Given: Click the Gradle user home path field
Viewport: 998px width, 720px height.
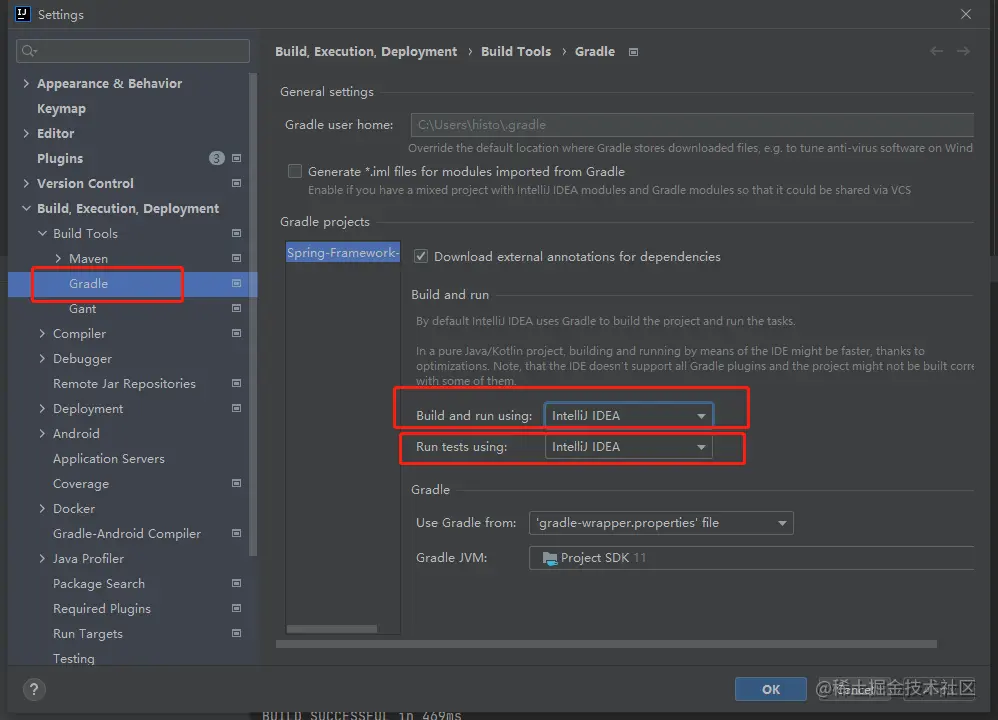Looking at the screenshot, I should coord(692,125).
